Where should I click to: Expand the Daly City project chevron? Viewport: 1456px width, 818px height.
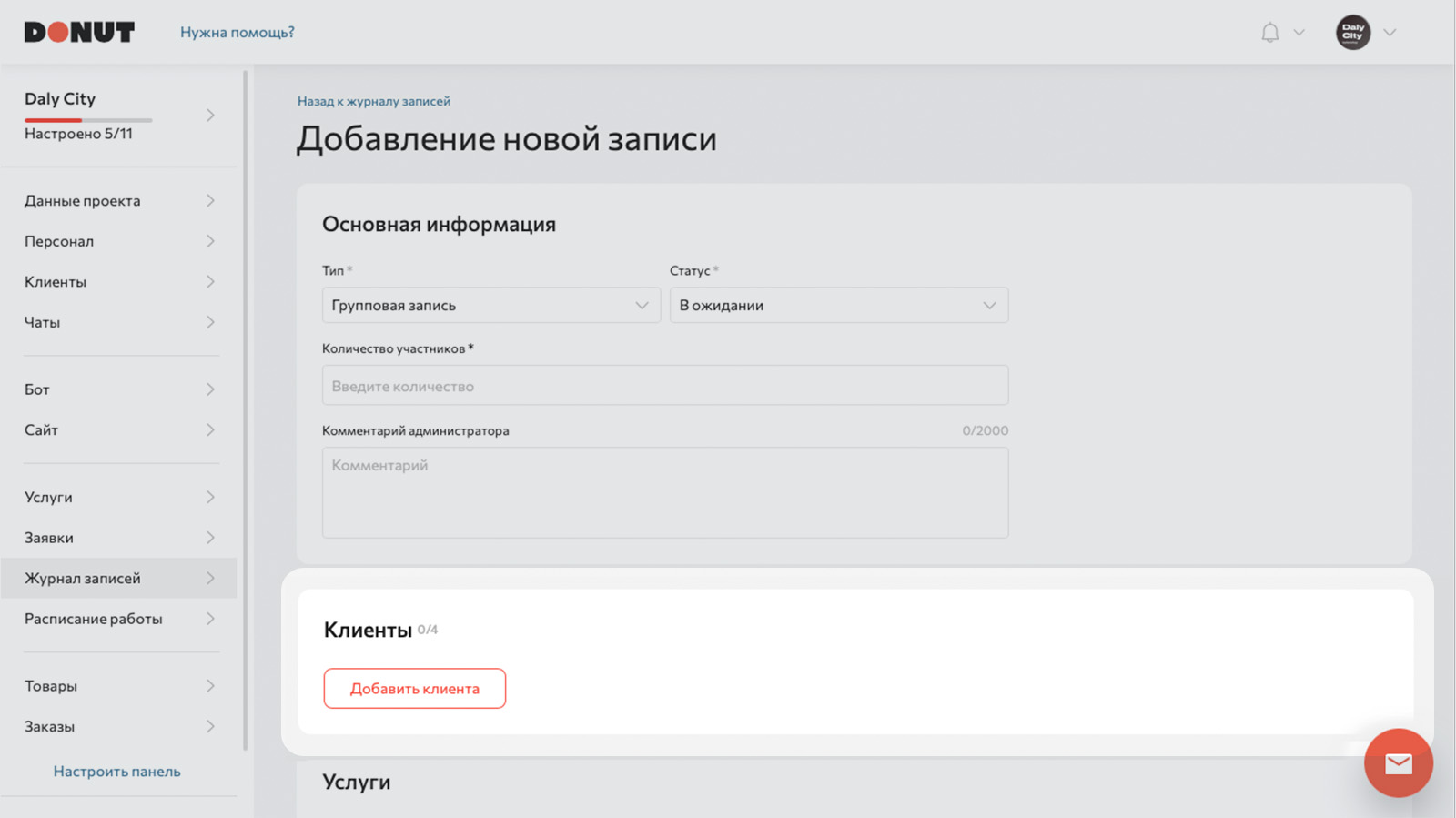[x=210, y=116]
